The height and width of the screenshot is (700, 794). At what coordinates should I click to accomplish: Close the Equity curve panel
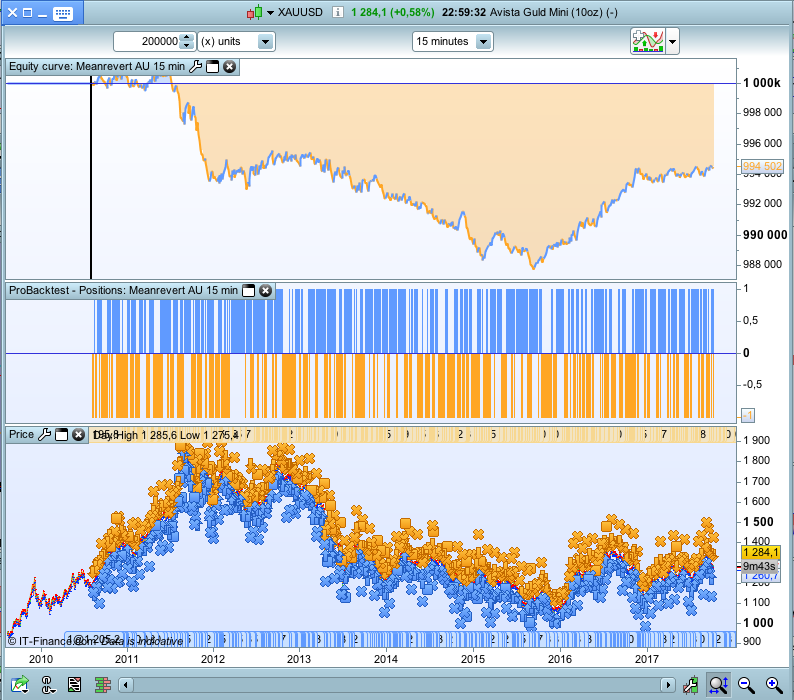pyautogui.click(x=229, y=67)
